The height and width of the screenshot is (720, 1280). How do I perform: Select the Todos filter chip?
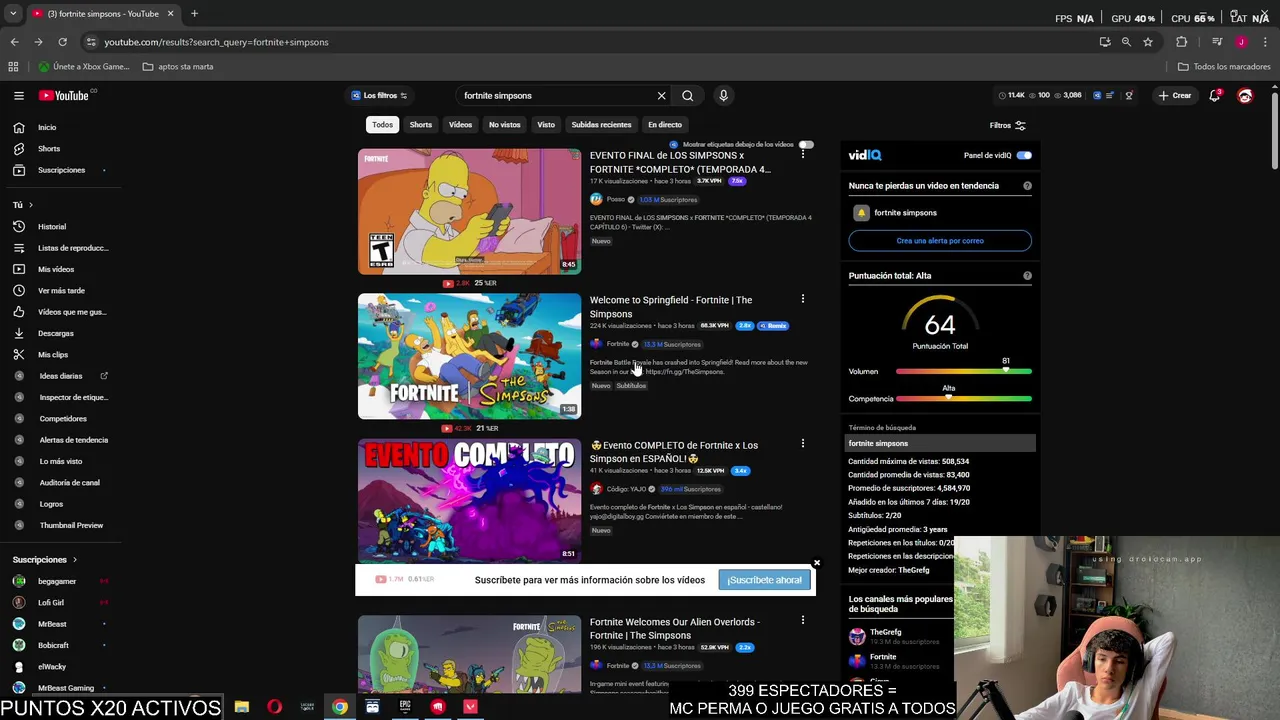382,125
